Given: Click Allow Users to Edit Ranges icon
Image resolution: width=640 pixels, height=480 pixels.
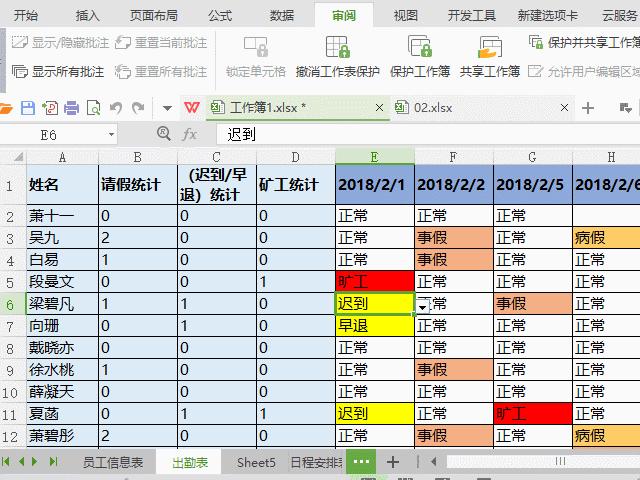Looking at the screenshot, I should 535,71.
